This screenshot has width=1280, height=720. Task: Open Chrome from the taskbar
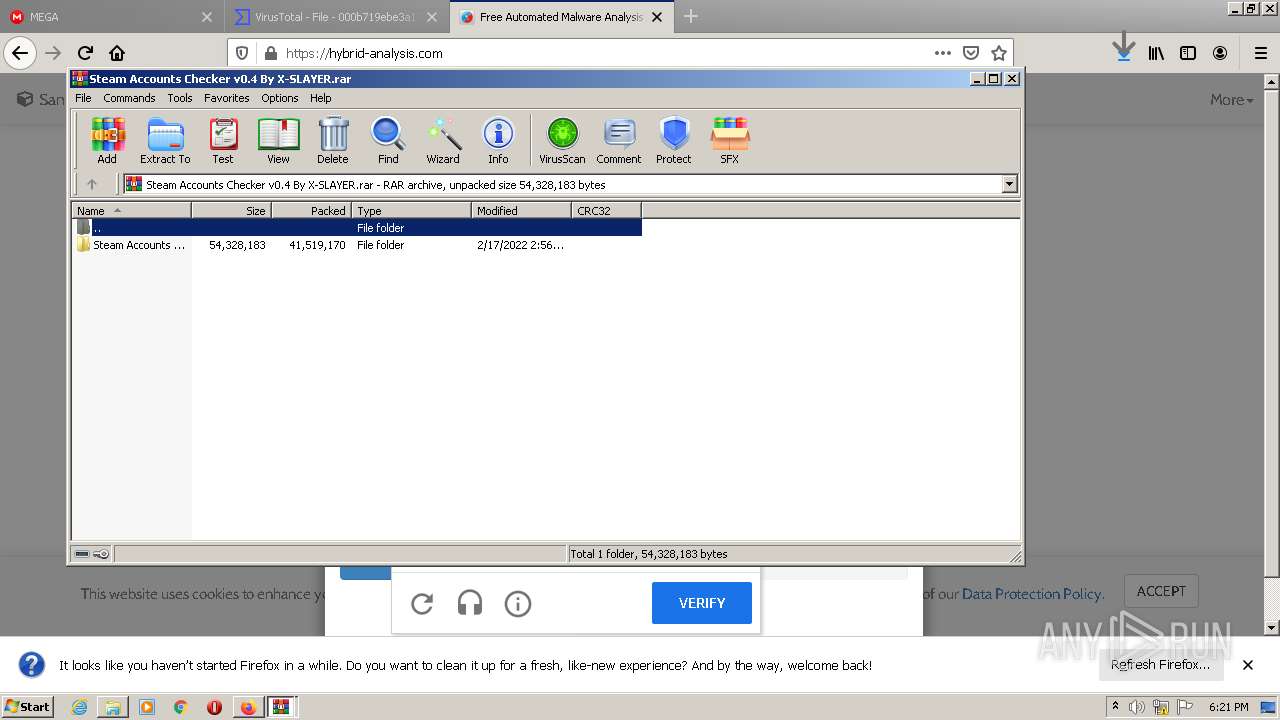click(181, 707)
